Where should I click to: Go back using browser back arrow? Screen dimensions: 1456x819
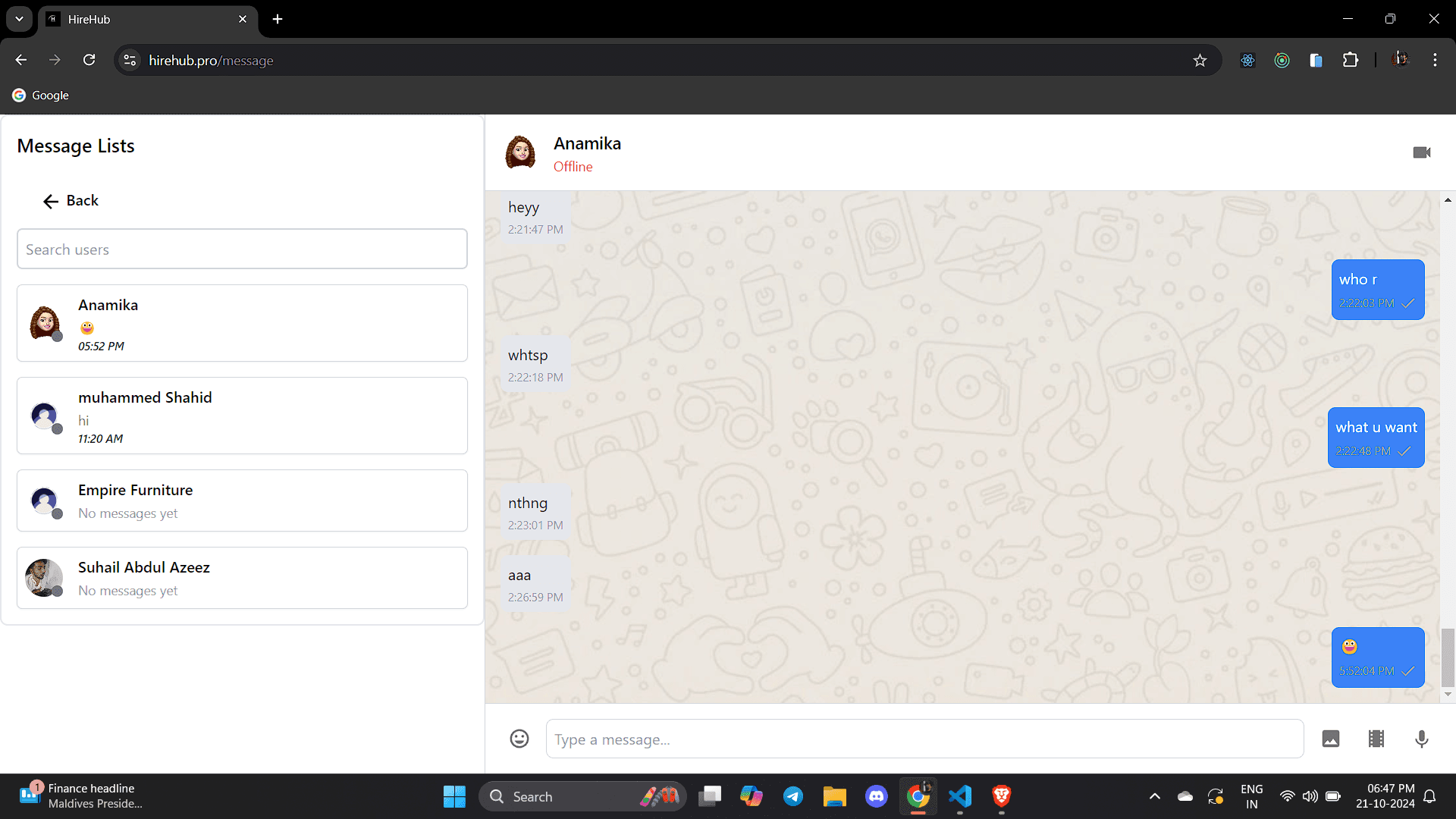click(x=21, y=60)
